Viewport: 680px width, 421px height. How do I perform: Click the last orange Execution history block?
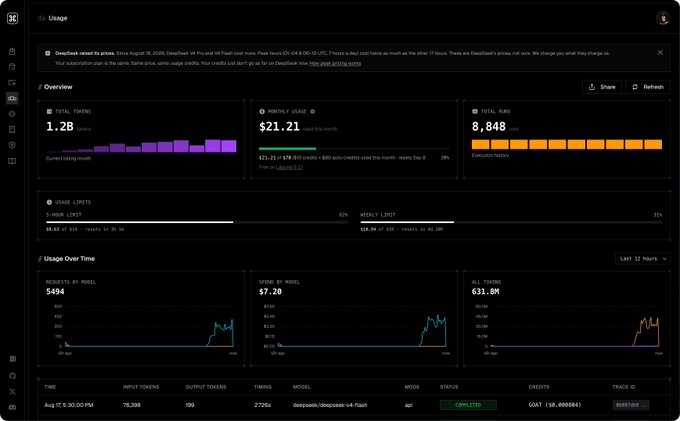coord(653,144)
